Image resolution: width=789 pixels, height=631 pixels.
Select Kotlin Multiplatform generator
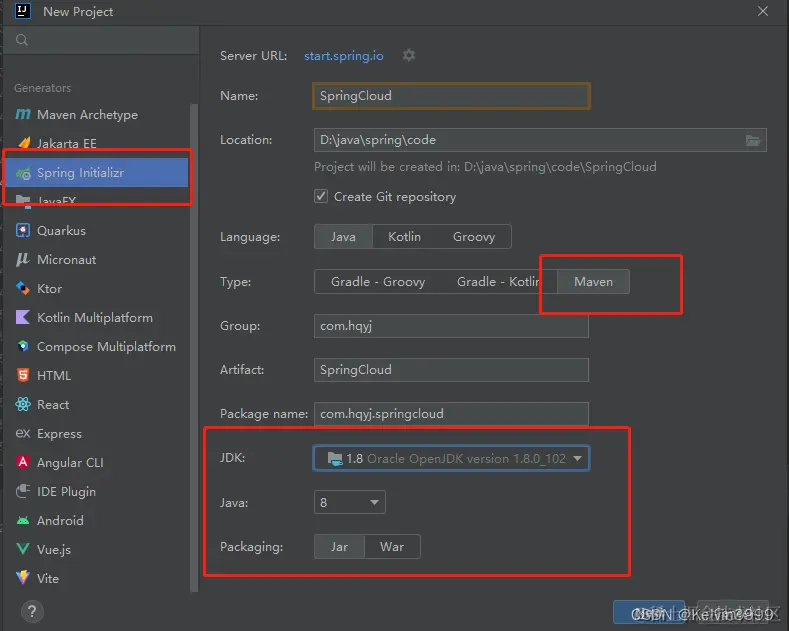click(96, 318)
